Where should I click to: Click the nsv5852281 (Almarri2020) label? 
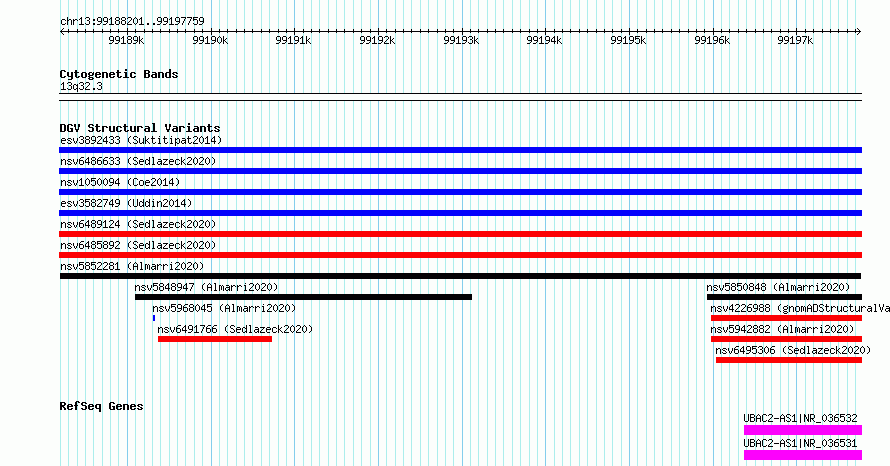click(x=132, y=266)
